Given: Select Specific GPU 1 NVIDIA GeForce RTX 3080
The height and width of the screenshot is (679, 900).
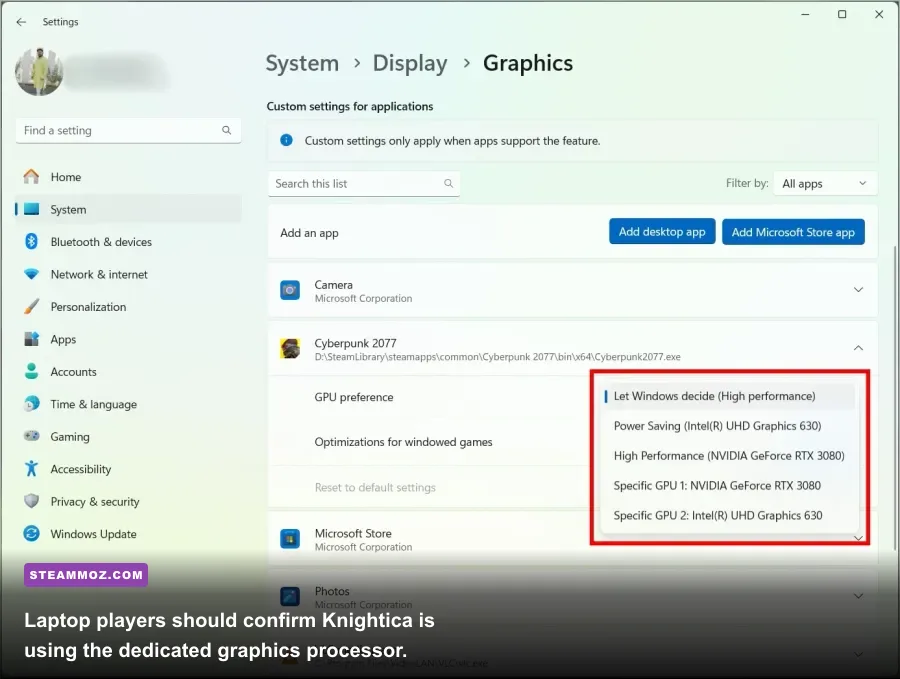Looking at the screenshot, I should pyautogui.click(x=730, y=486).
